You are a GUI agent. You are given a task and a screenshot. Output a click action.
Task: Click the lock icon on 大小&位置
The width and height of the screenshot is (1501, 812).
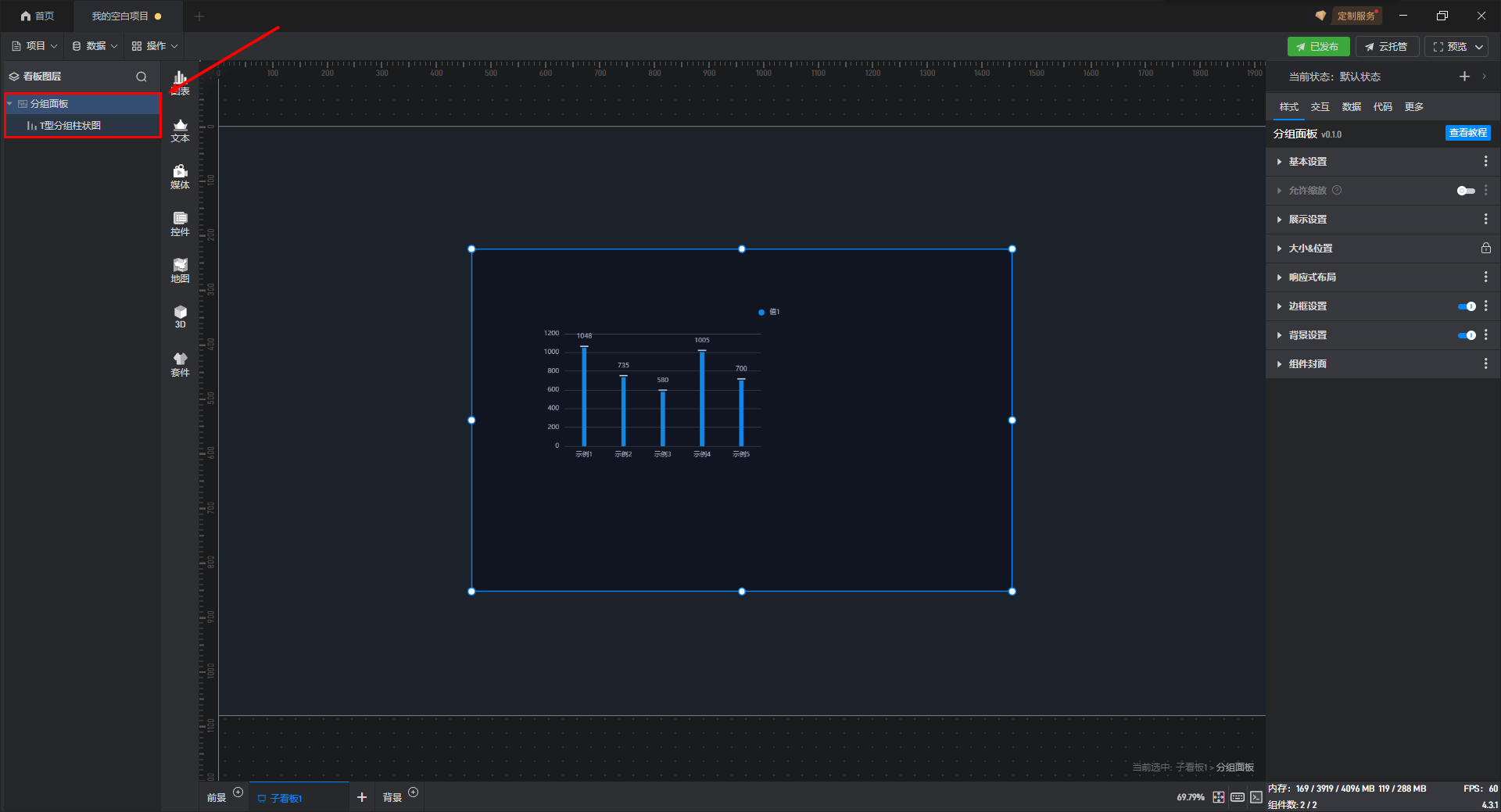pyautogui.click(x=1485, y=249)
